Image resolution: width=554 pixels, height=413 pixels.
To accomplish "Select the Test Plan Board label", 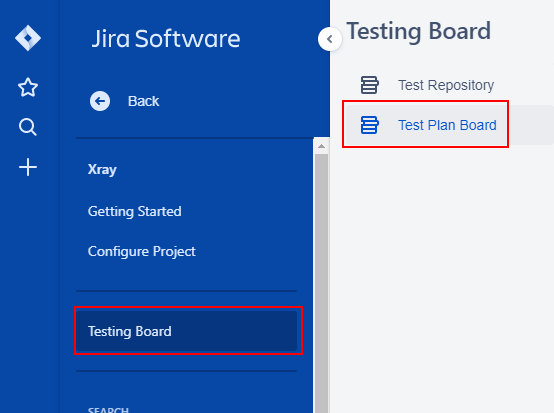I will coord(447,125).
